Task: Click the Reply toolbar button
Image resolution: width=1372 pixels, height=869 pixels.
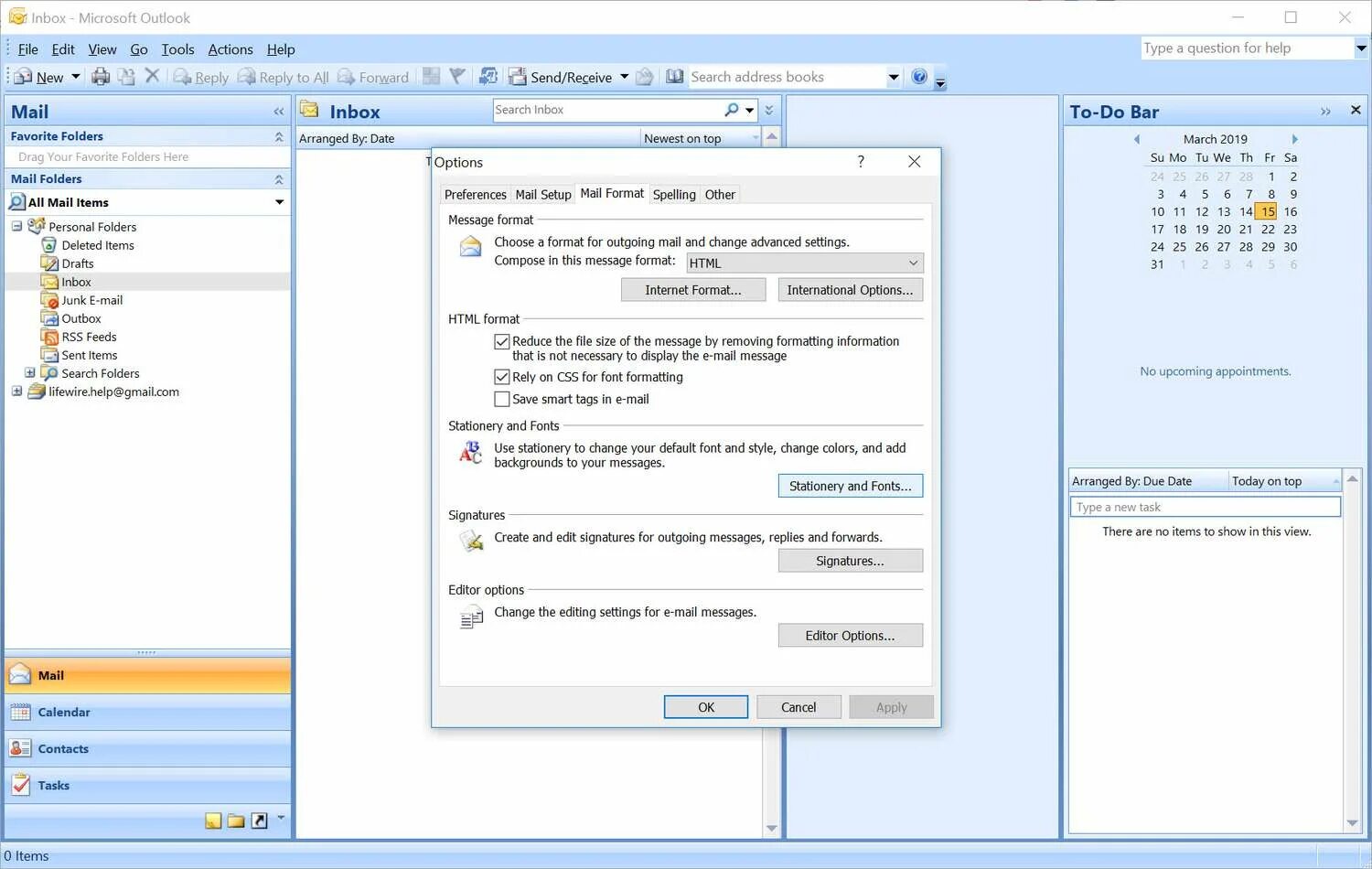Action: [x=201, y=78]
